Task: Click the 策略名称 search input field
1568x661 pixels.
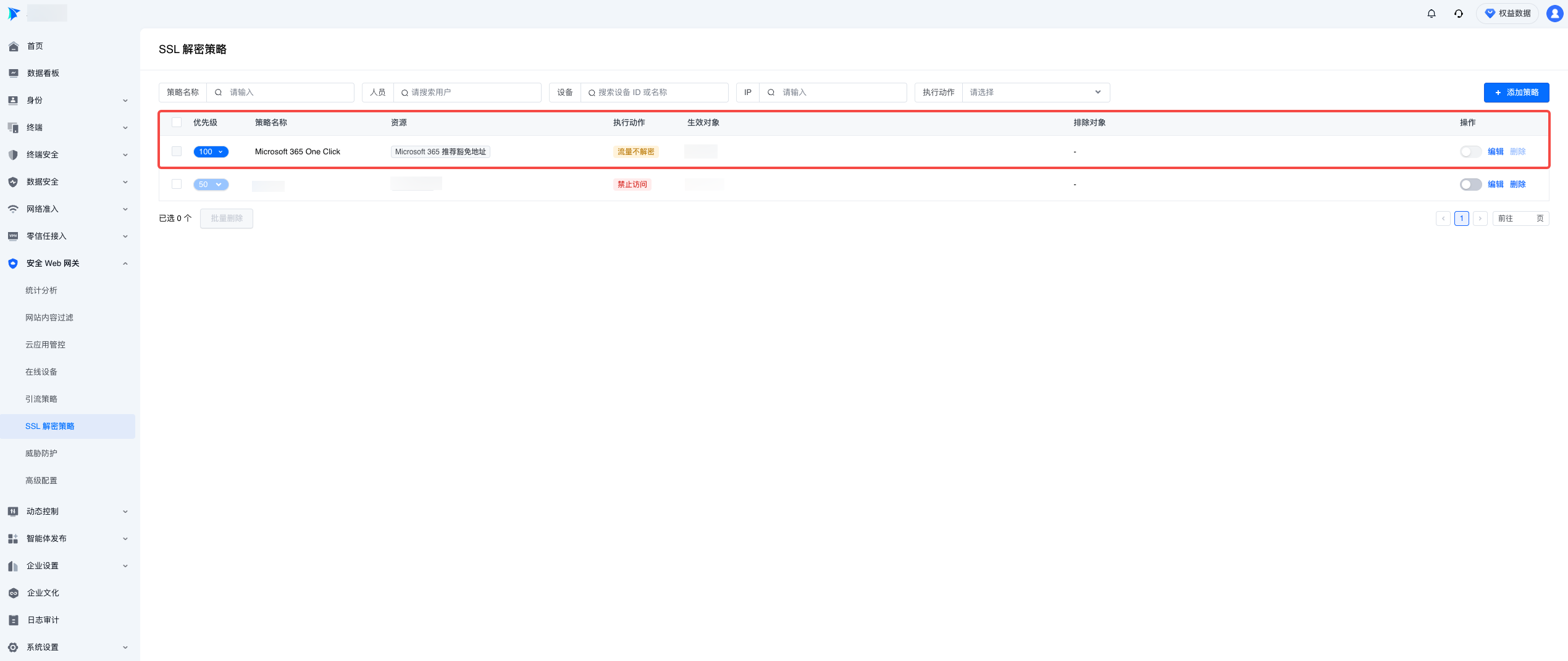Action: coord(287,93)
